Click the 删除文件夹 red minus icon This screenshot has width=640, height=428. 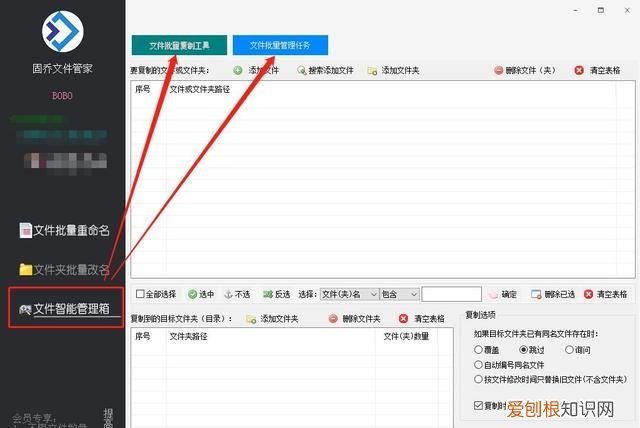click(x=333, y=319)
